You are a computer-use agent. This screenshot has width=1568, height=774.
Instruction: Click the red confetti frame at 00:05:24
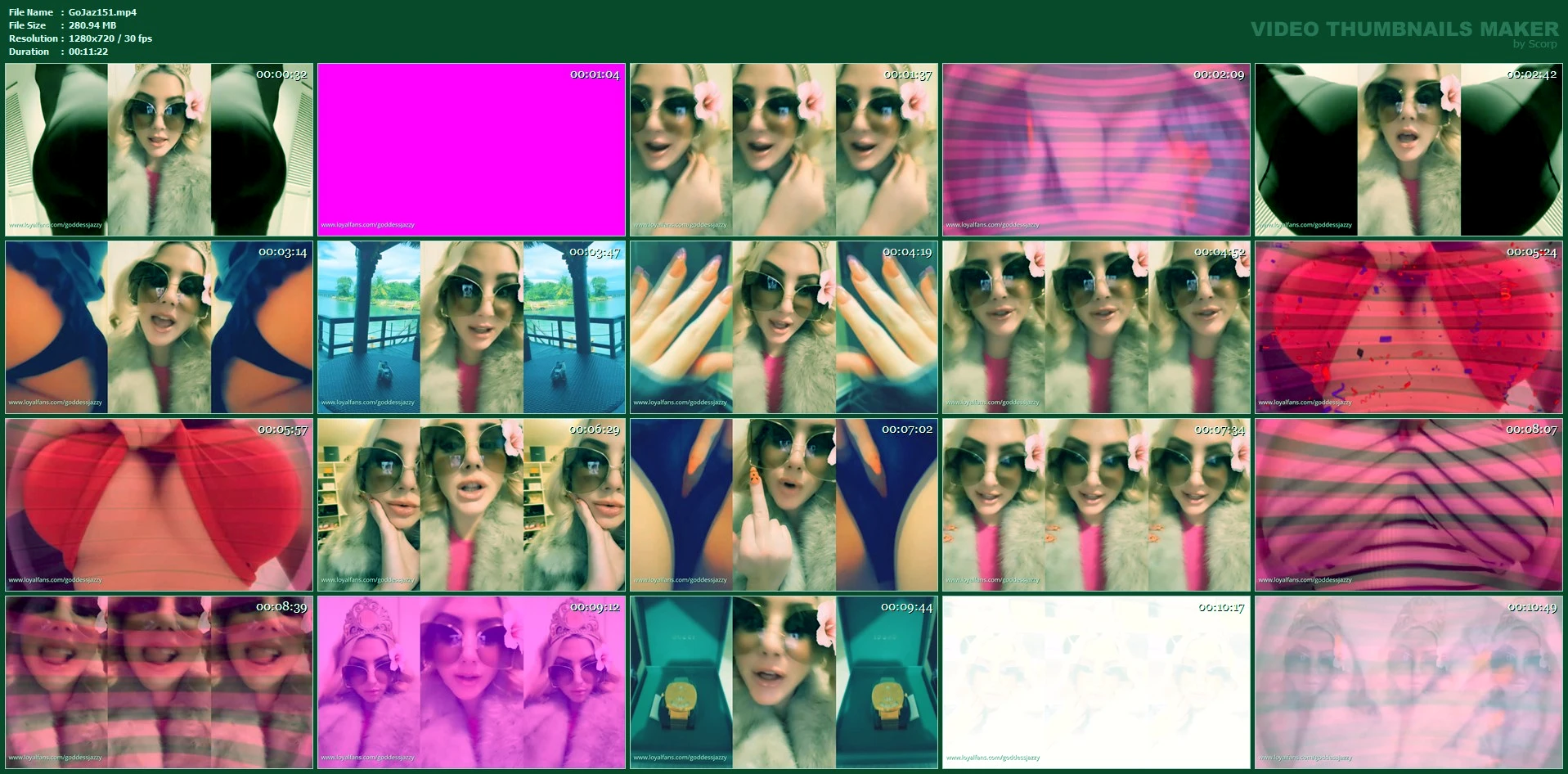point(1409,327)
